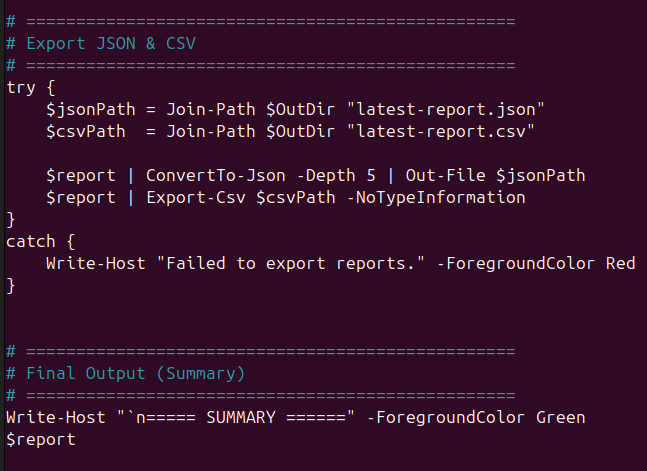Click the $report variable on the last line
The image size is (647, 471).
41,439
